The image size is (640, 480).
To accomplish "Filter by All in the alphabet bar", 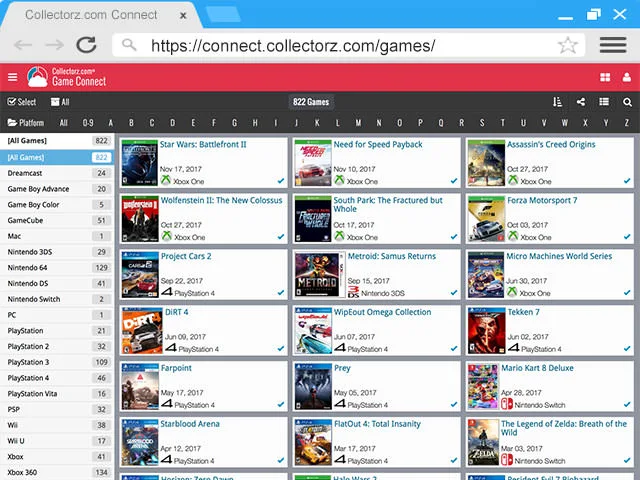I will tap(64, 123).
